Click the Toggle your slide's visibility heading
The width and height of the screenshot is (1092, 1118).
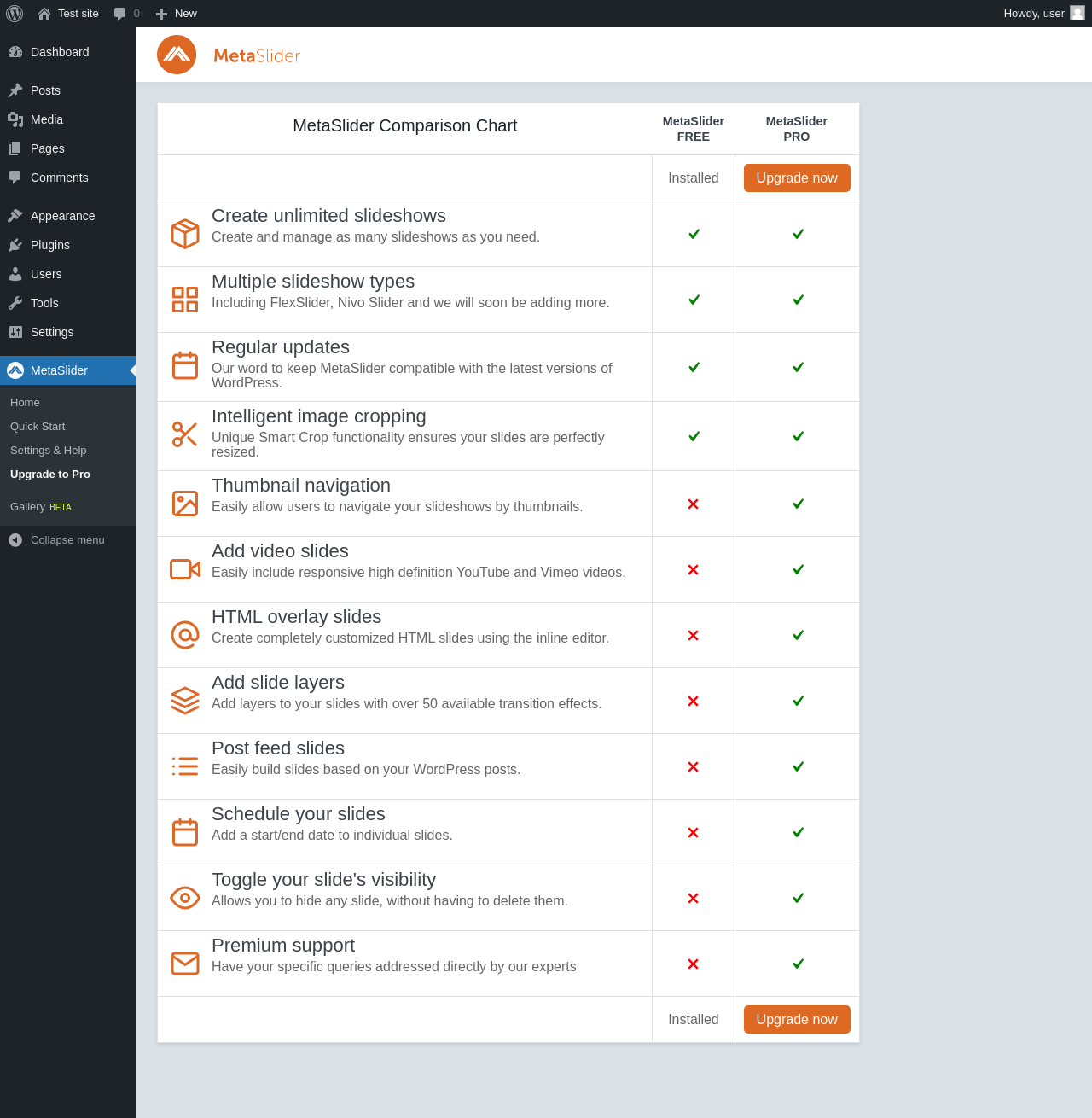(324, 880)
